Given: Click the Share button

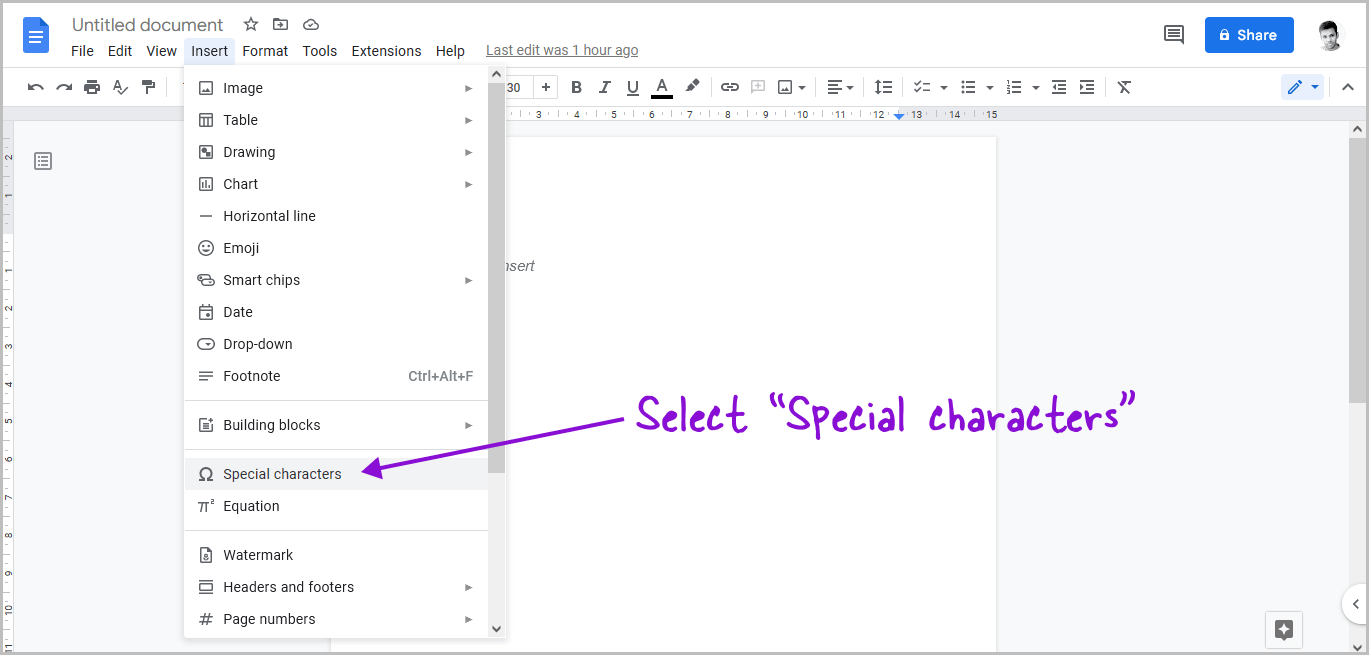Looking at the screenshot, I should coord(1249,35).
